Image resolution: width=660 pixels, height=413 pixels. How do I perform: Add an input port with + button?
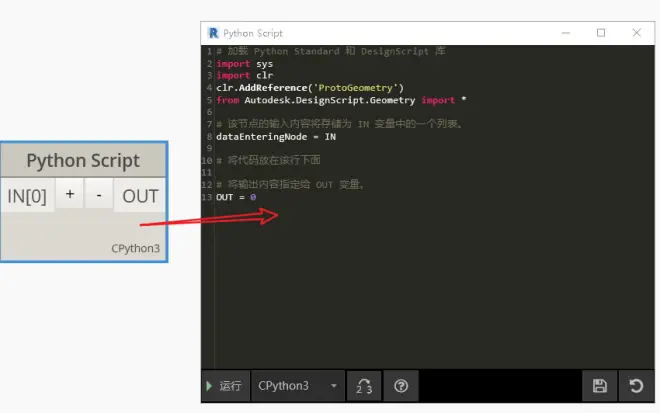(x=70, y=194)
